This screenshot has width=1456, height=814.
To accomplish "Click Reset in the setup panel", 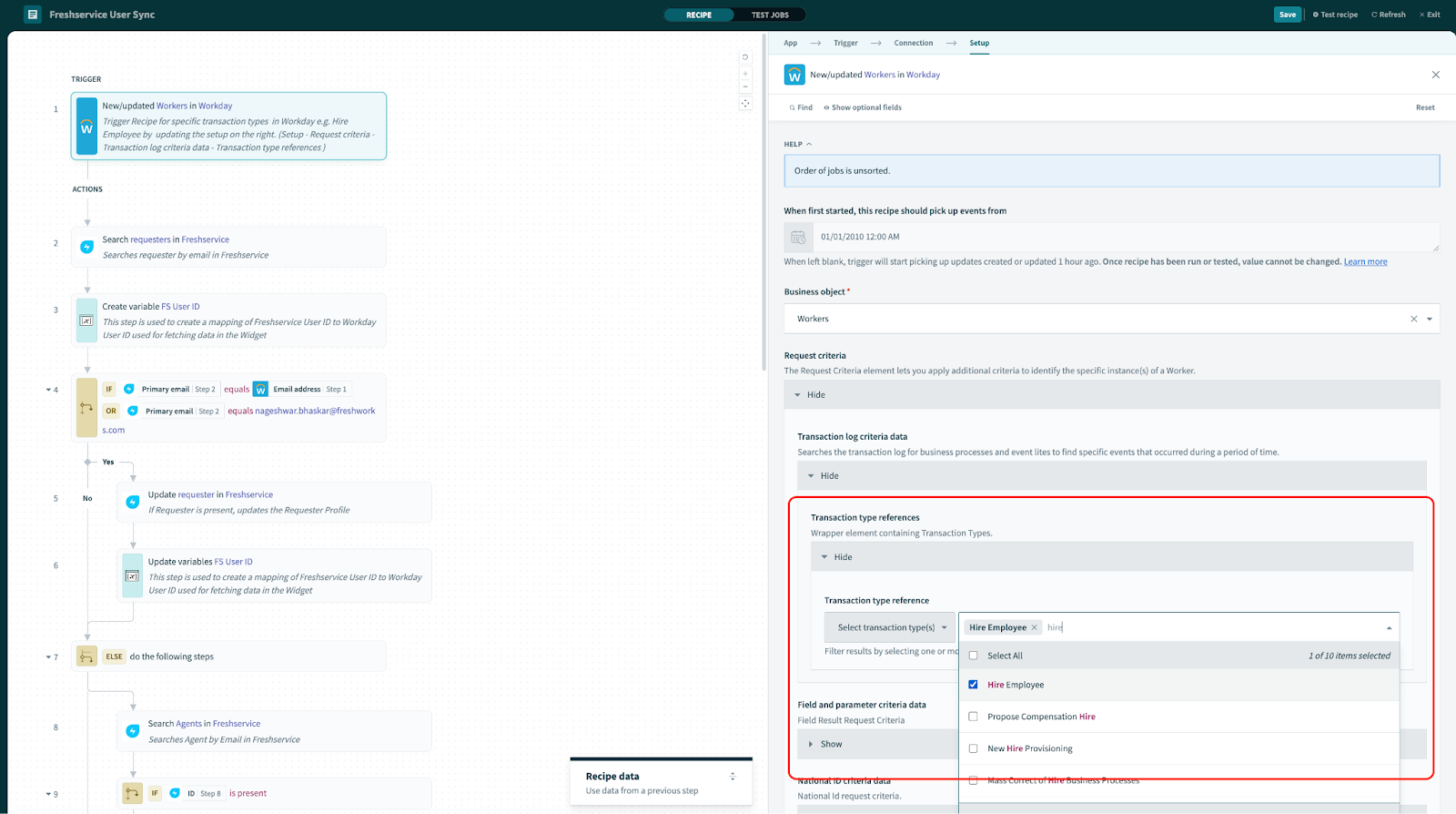I will pyautogui.click(x=1425, y=107).
